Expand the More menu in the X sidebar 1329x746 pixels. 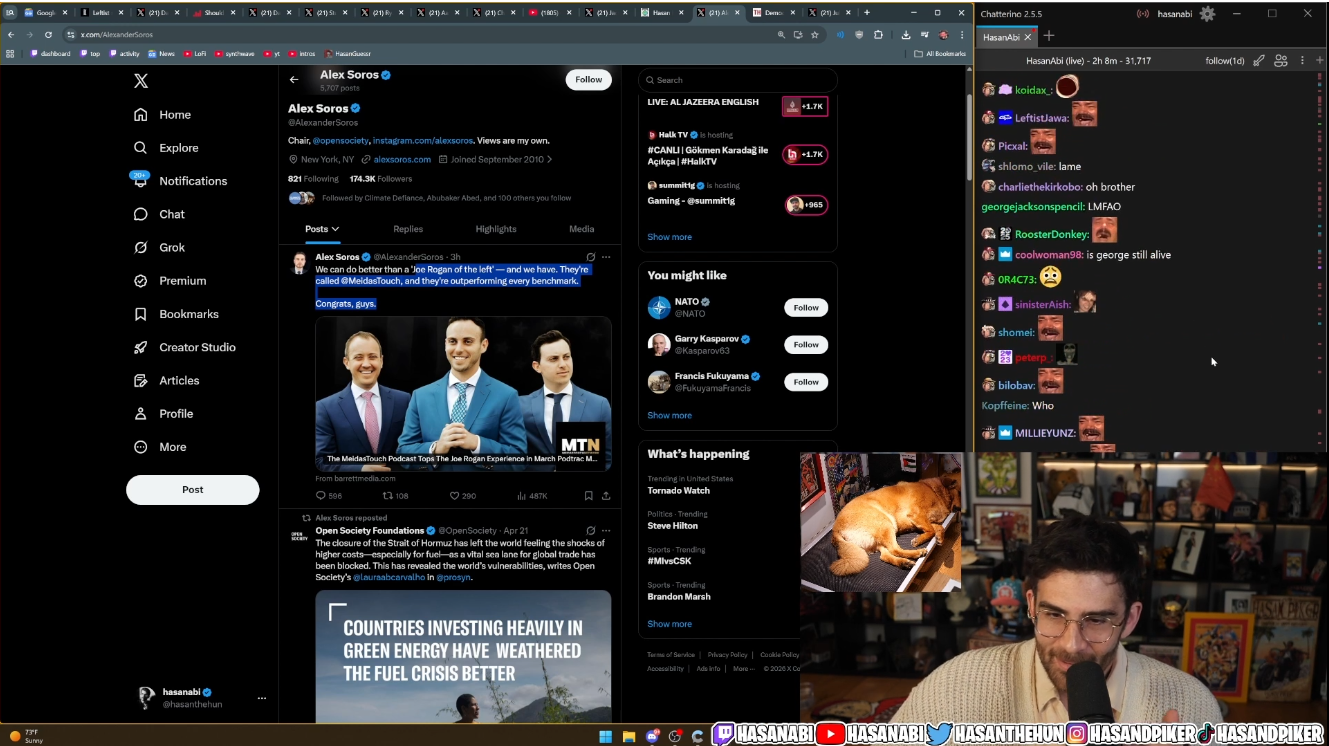tap(160, 447)
